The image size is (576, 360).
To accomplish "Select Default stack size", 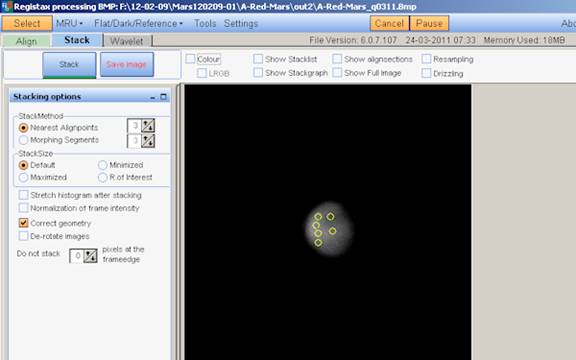I will [24, 165].
